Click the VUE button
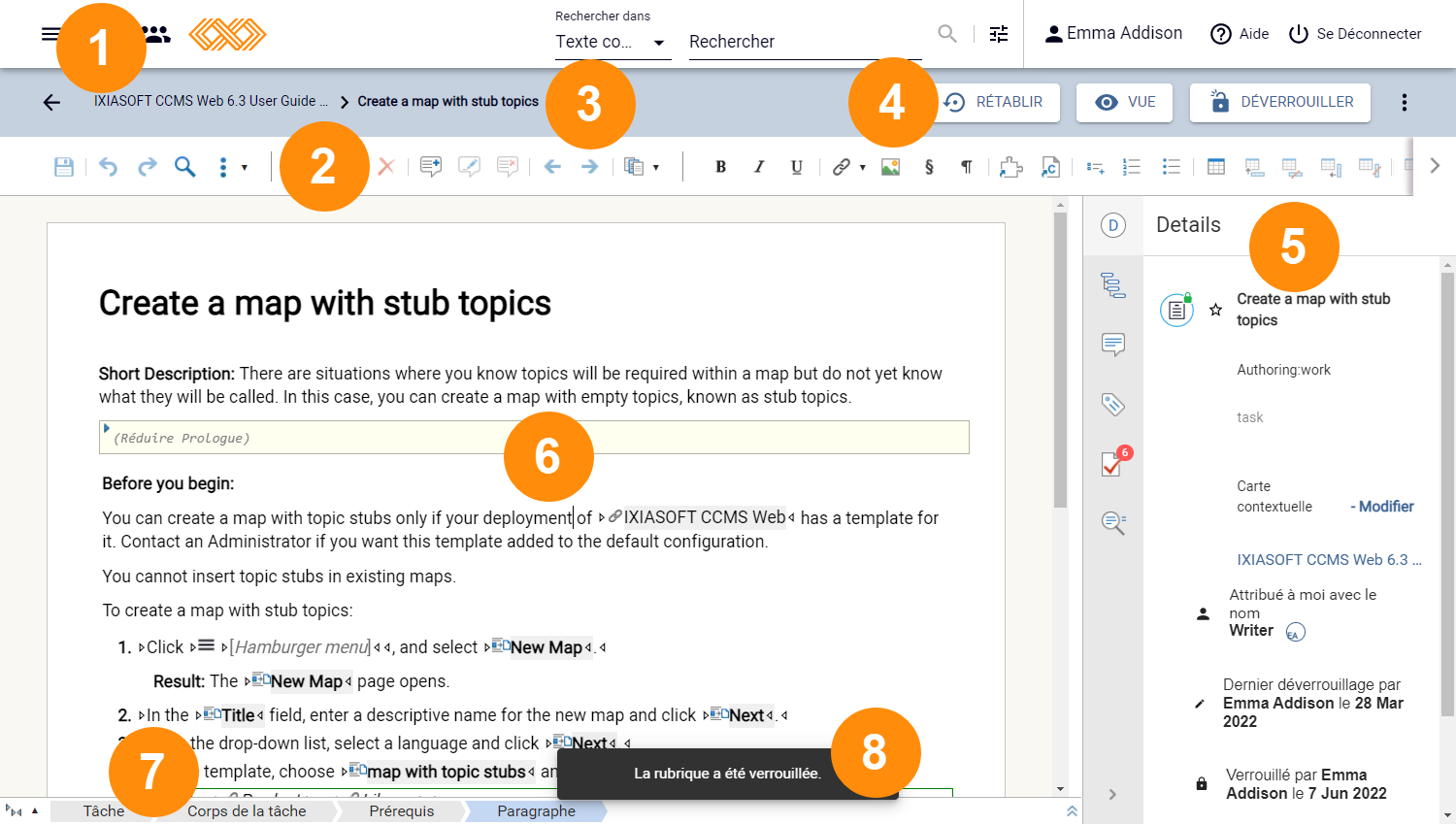The width and height of the screenshot is (1456, 825). [x=1124, y=102]
